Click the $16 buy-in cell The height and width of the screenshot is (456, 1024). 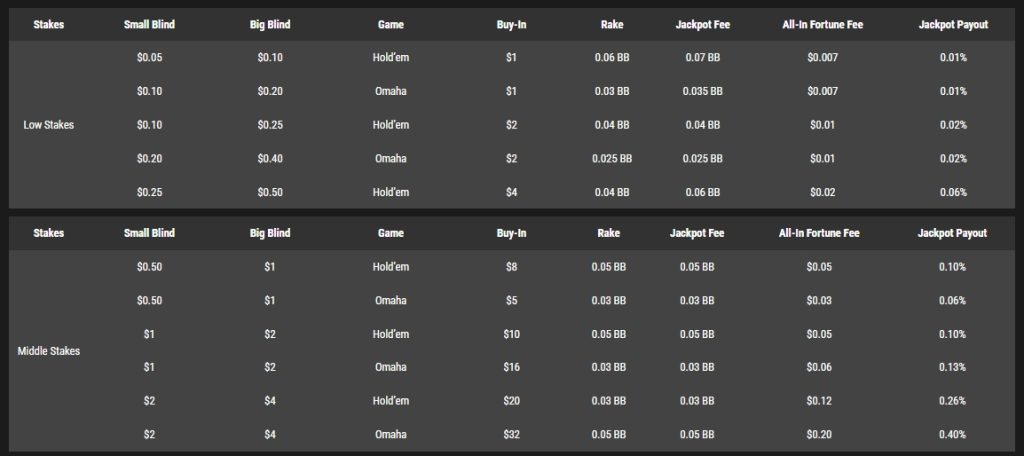pyautogui.click(x=511, y=368)
